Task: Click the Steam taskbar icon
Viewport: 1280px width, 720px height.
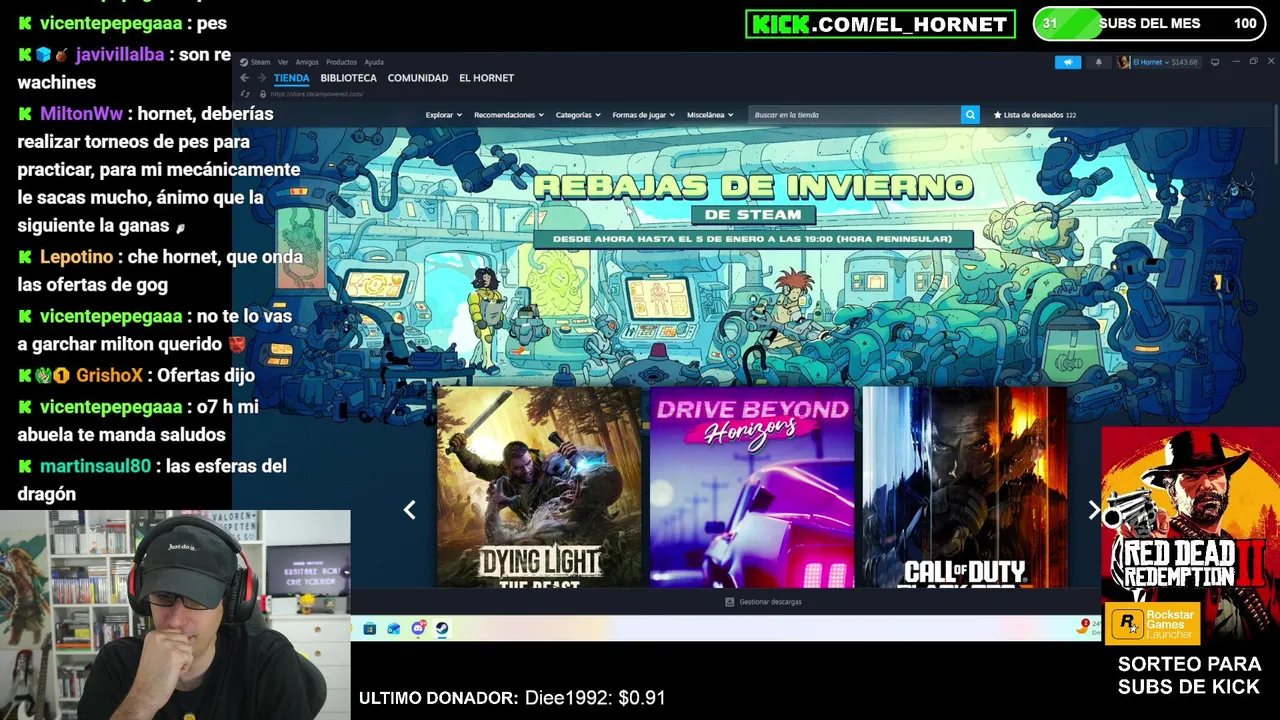Action: [x=442, y=629]
